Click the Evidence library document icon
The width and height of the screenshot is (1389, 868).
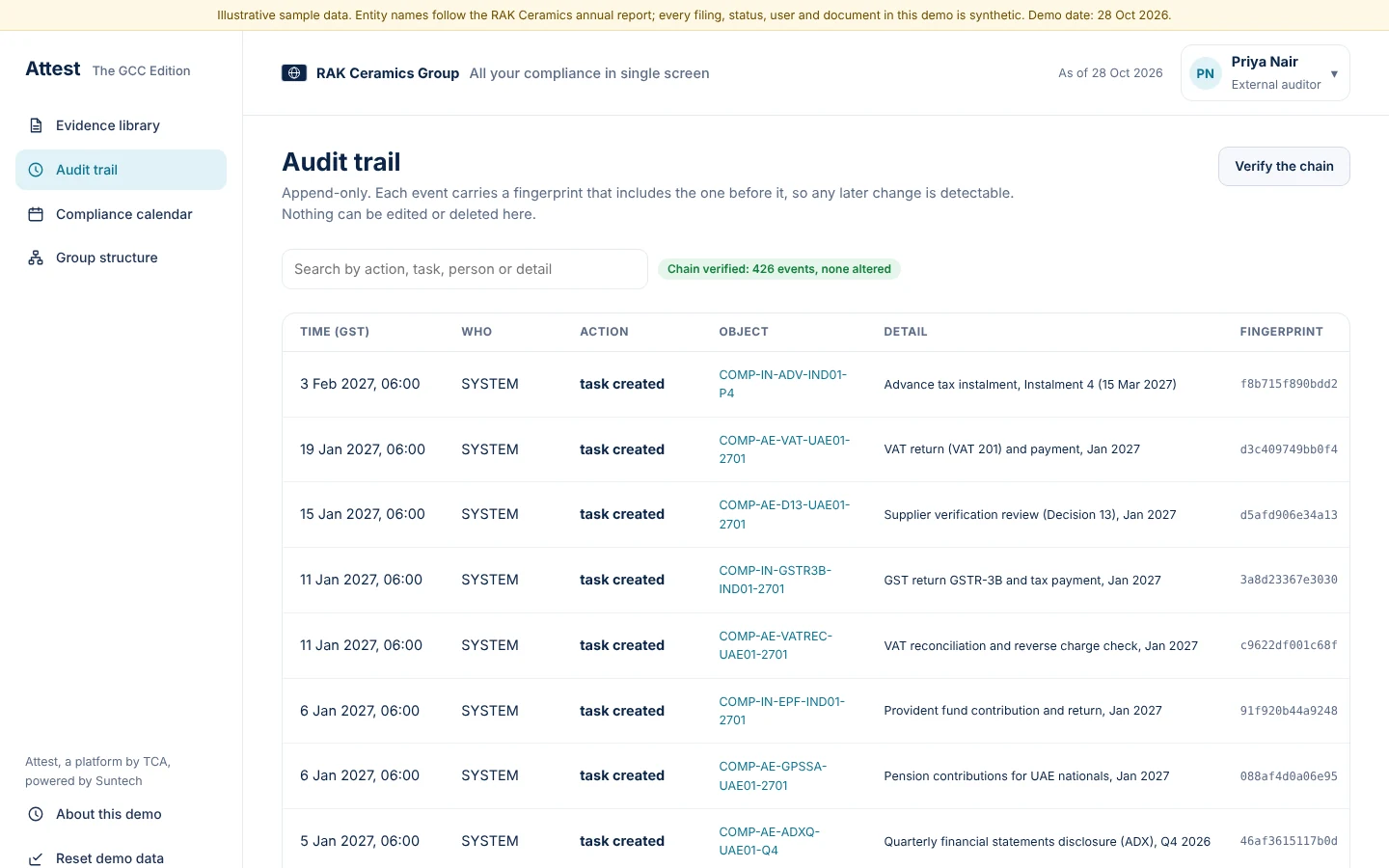point(36,125)
